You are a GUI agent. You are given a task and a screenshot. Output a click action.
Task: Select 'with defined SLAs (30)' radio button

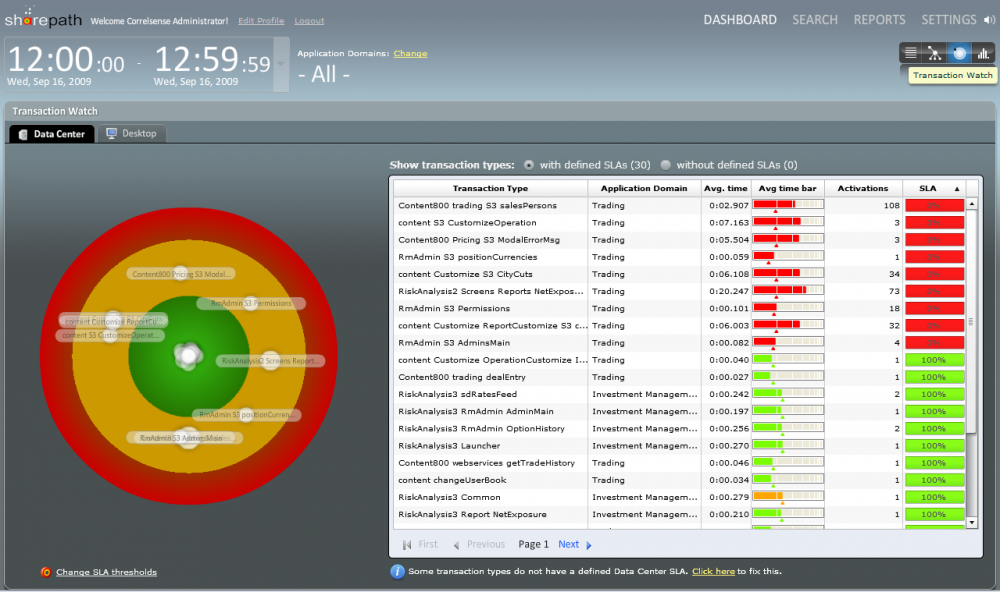tap(529, 165)
